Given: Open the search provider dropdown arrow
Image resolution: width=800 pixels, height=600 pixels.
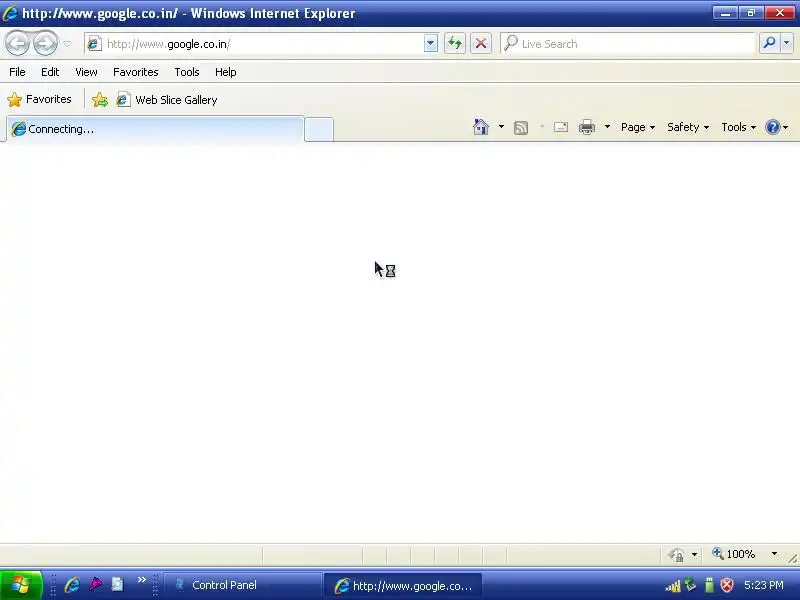Looking at the screenshot, I should tap(787, 44).
